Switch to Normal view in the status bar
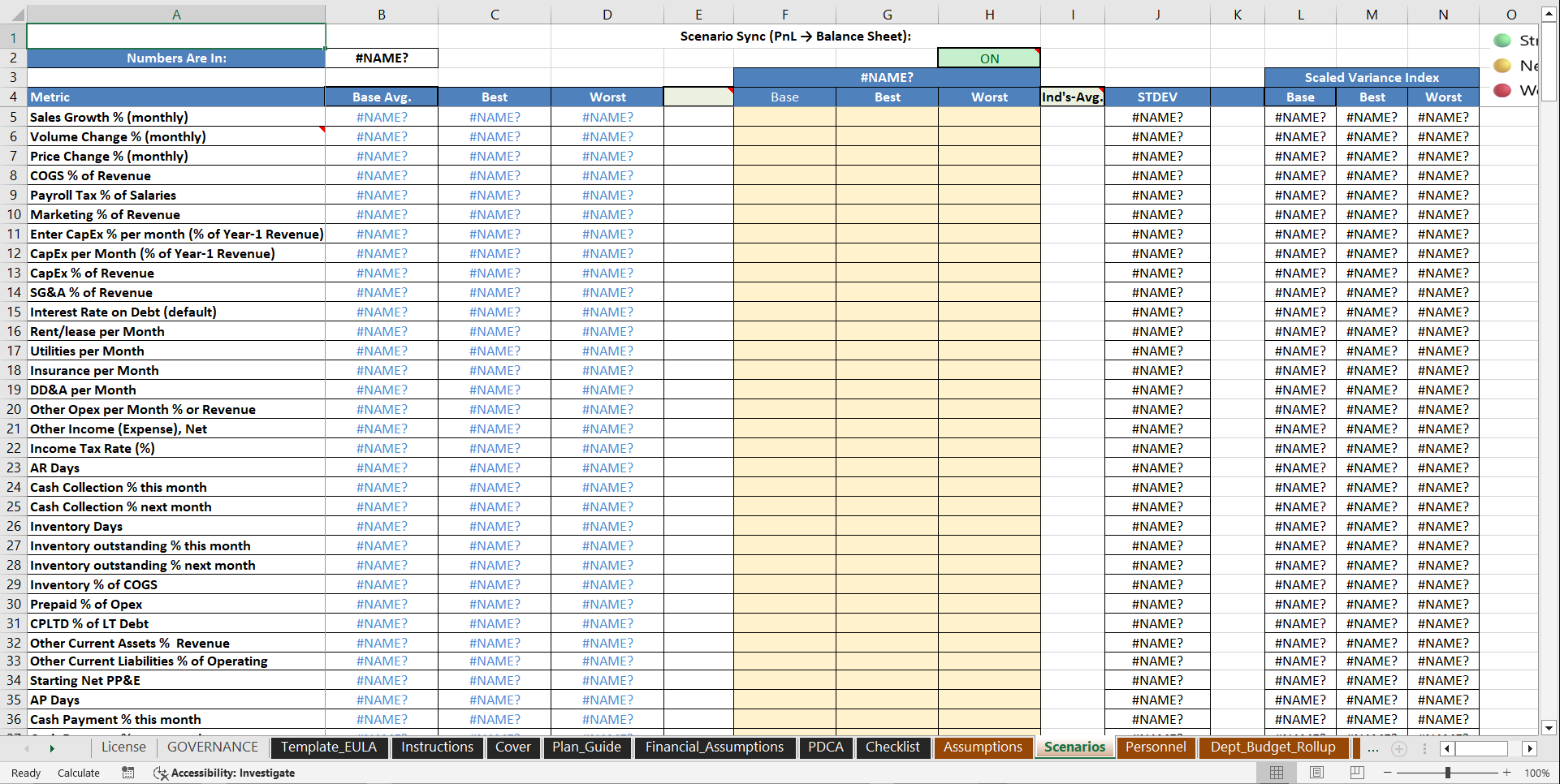Viewport: 1560px width, 784px height. point(1277,773)
